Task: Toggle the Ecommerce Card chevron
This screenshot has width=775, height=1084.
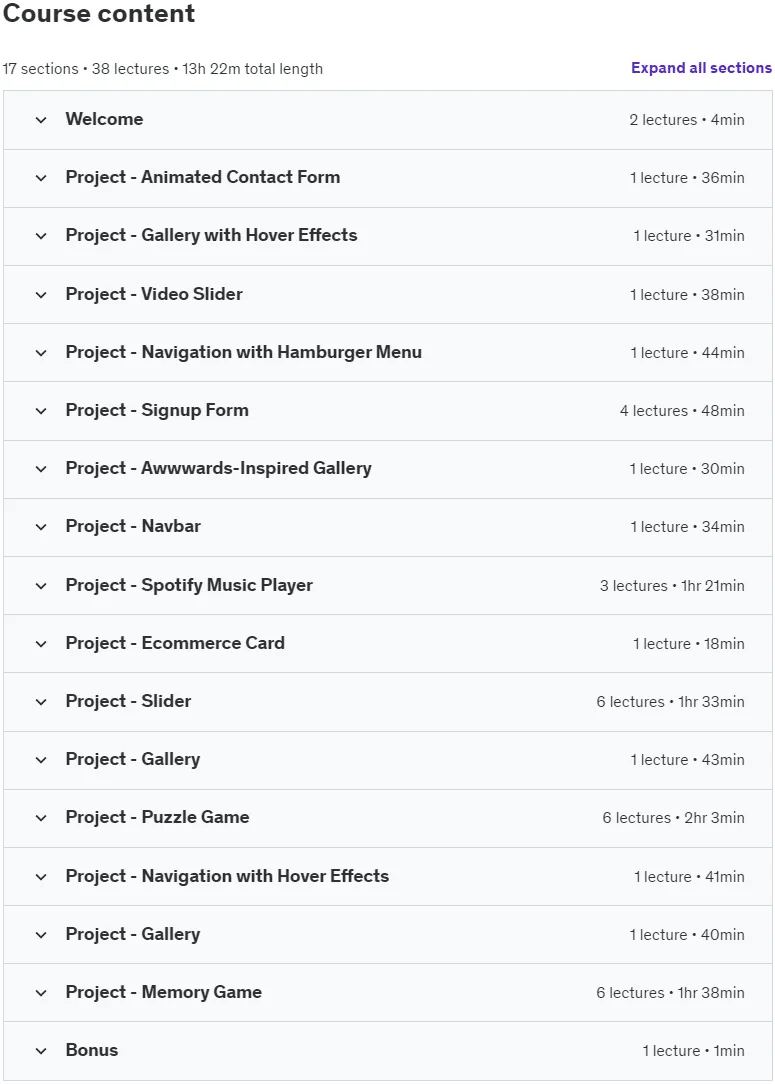Action: tap(41, 644)
